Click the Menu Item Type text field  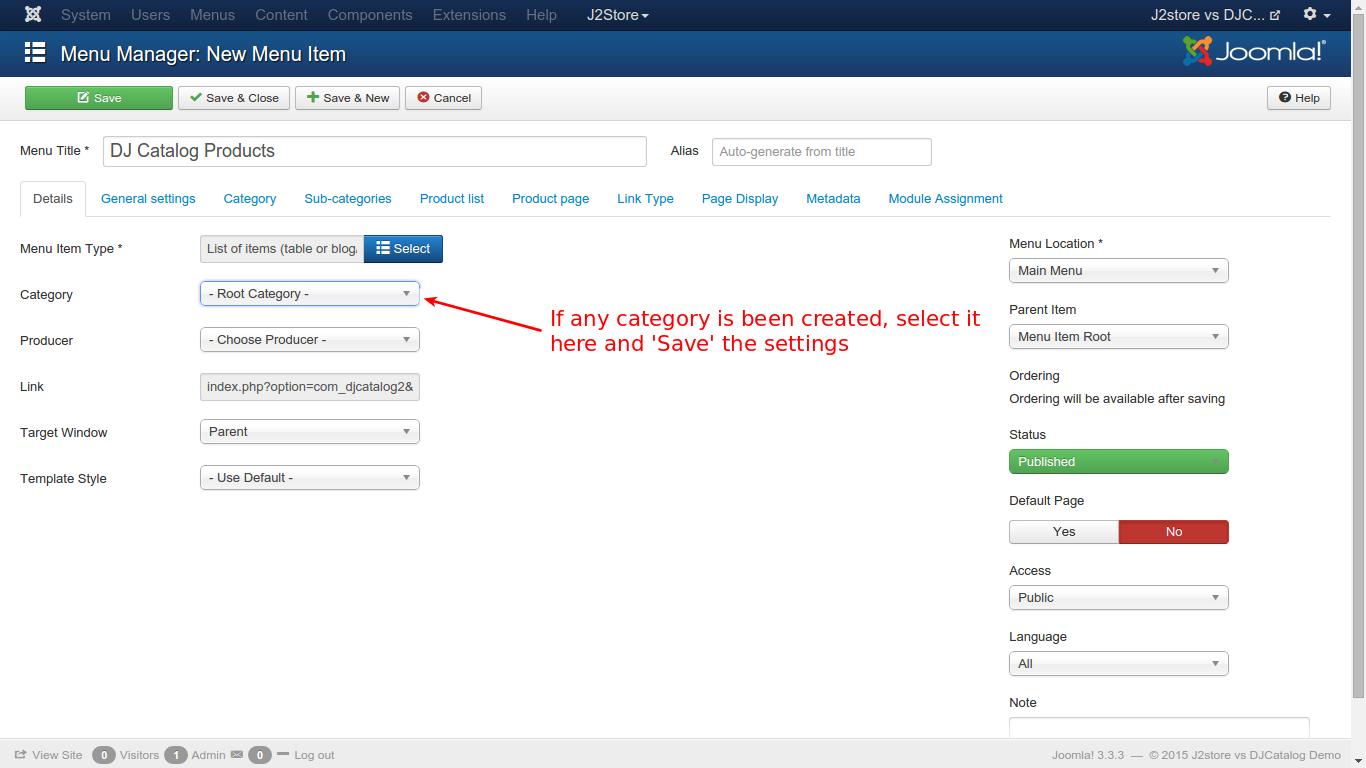pyautogui.click(x=282, y=249)
